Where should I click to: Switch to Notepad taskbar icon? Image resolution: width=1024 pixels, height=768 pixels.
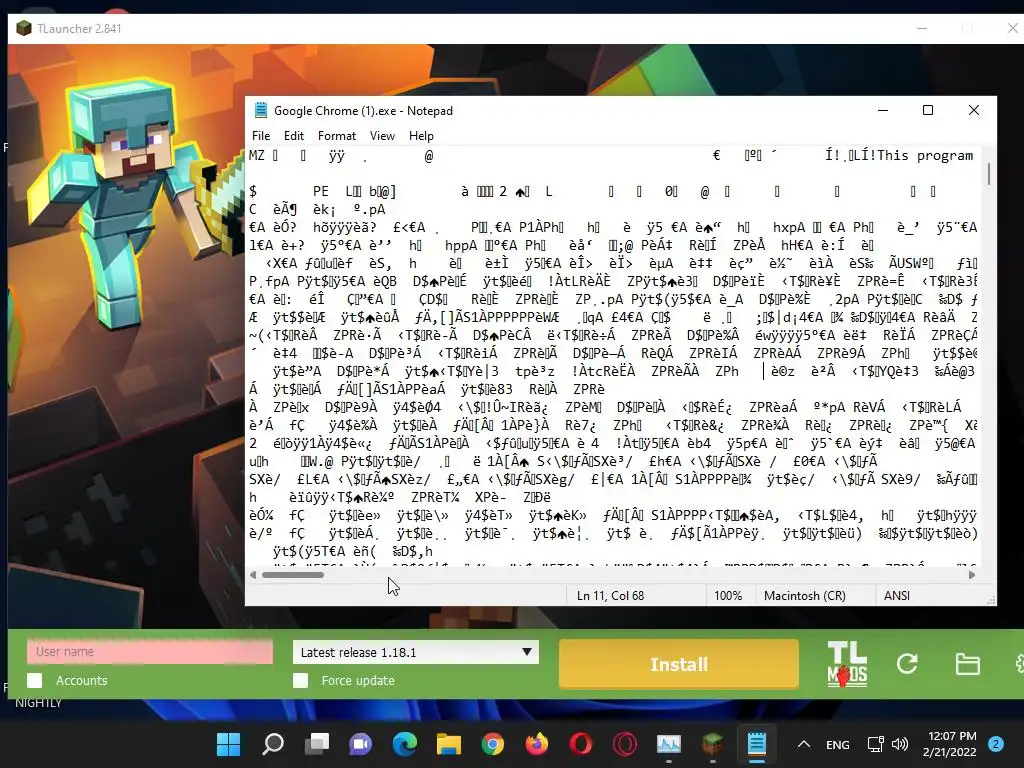pyautogui.click(x=756, y=744)
